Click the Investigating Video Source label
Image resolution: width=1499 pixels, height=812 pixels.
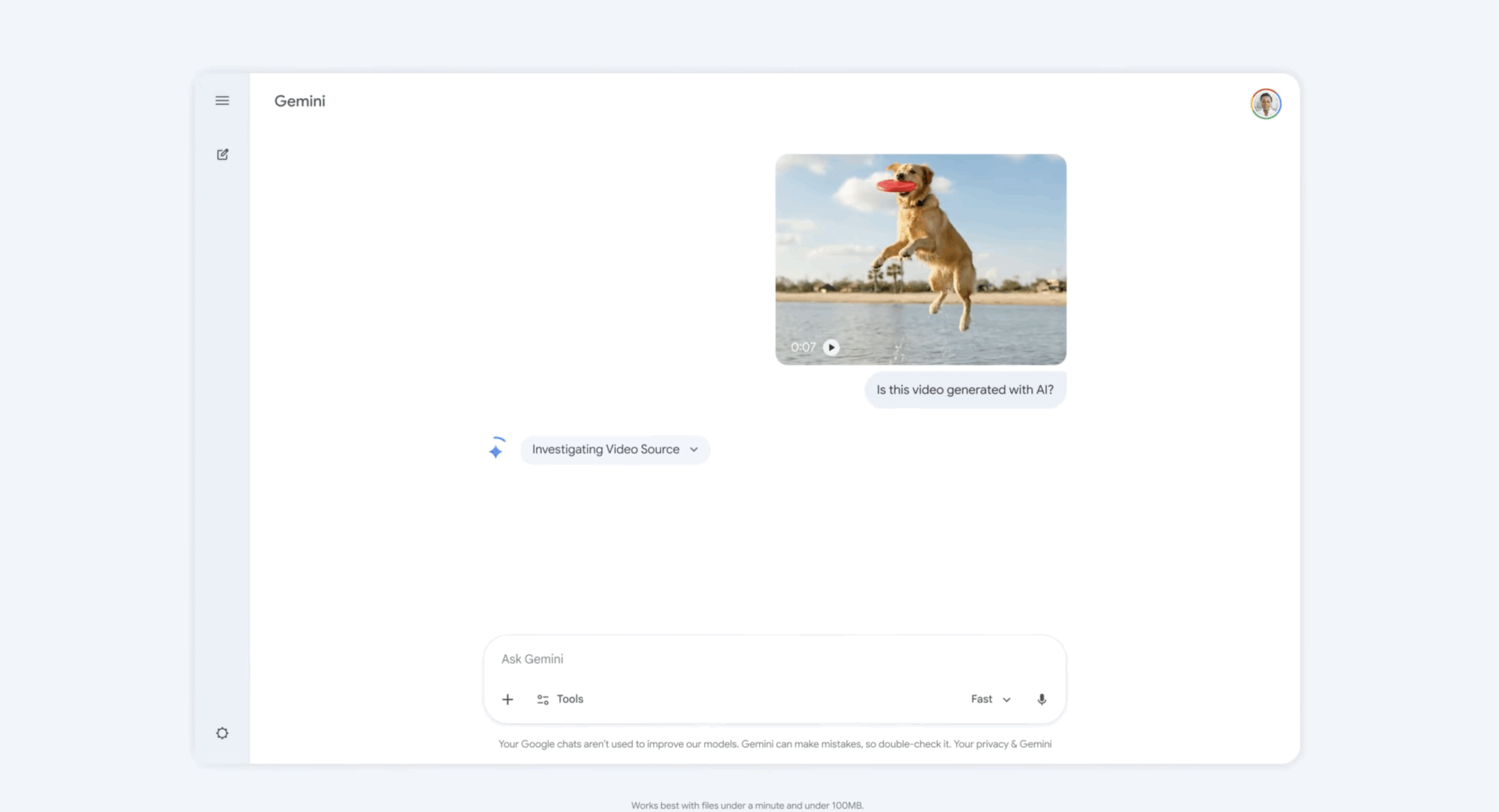(x=605, y=450)
